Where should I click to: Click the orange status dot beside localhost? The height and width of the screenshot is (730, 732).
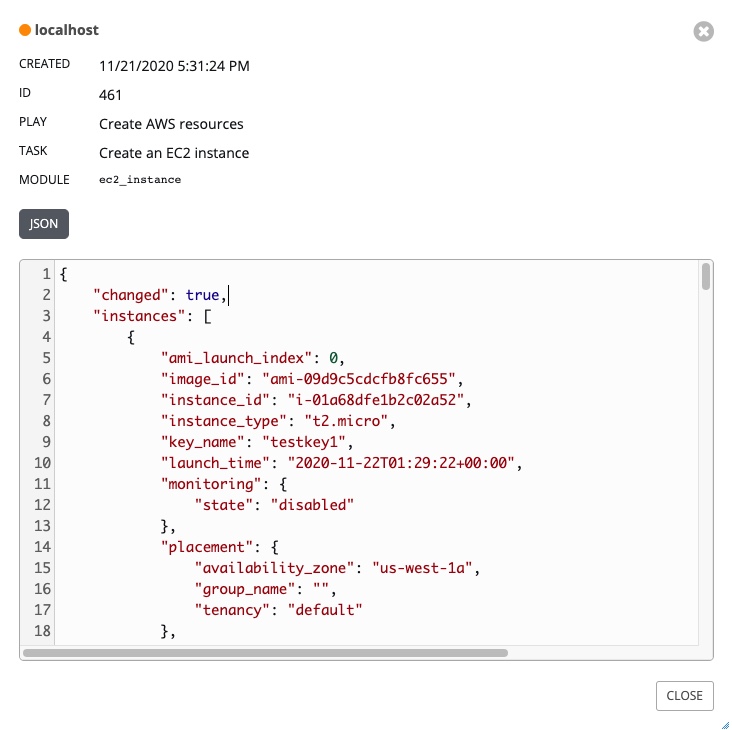tap(25, 31)
